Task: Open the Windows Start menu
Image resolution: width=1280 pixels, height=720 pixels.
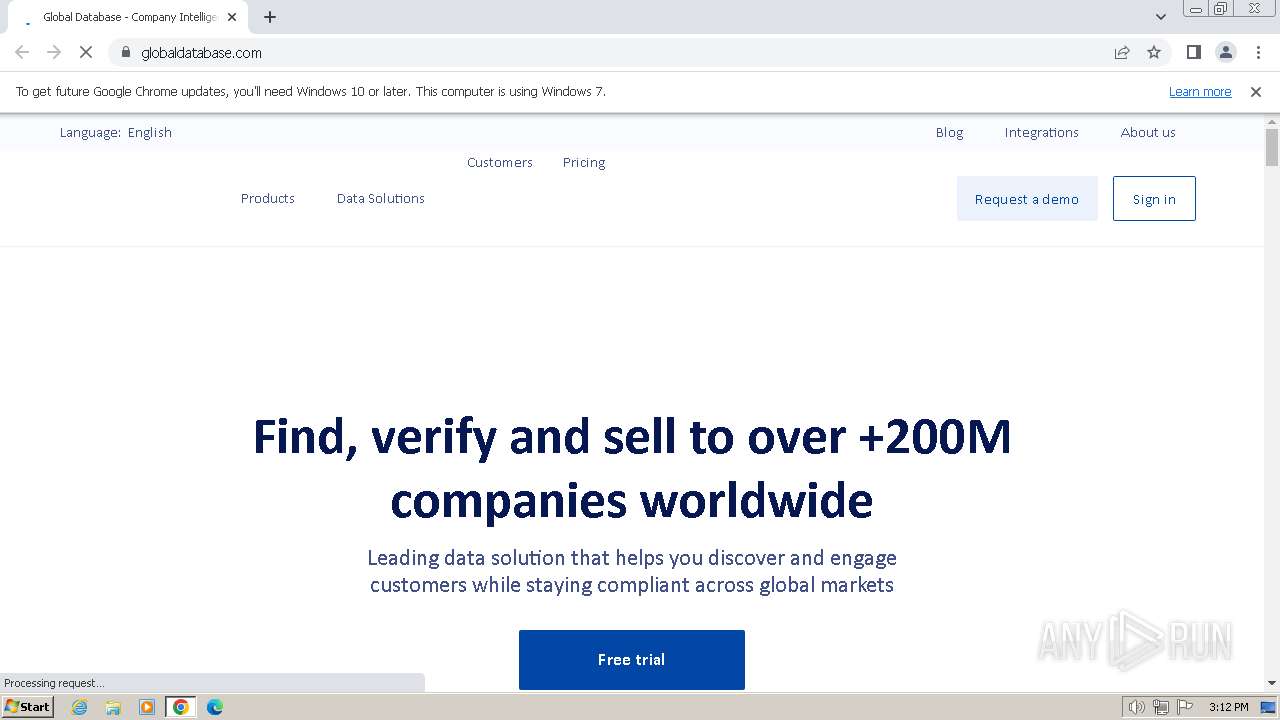Action: 28,706
